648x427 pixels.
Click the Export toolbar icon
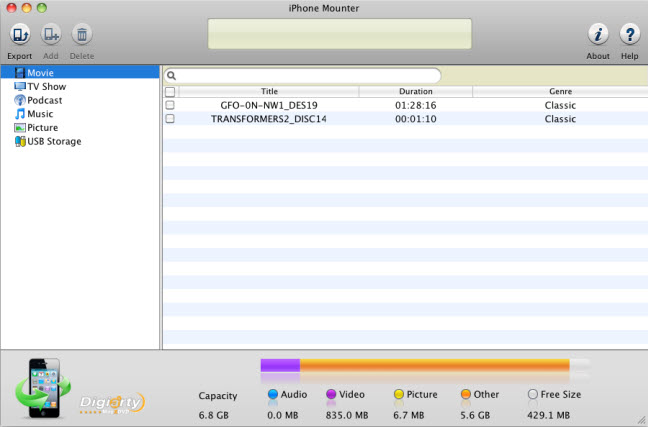(20, 34)
